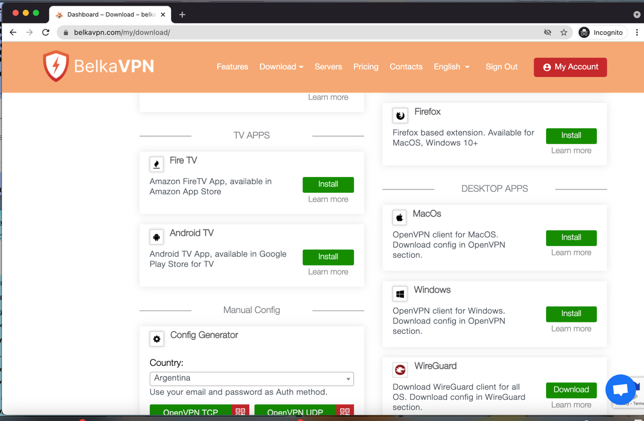Open the Contacts page

pos(406,67)
